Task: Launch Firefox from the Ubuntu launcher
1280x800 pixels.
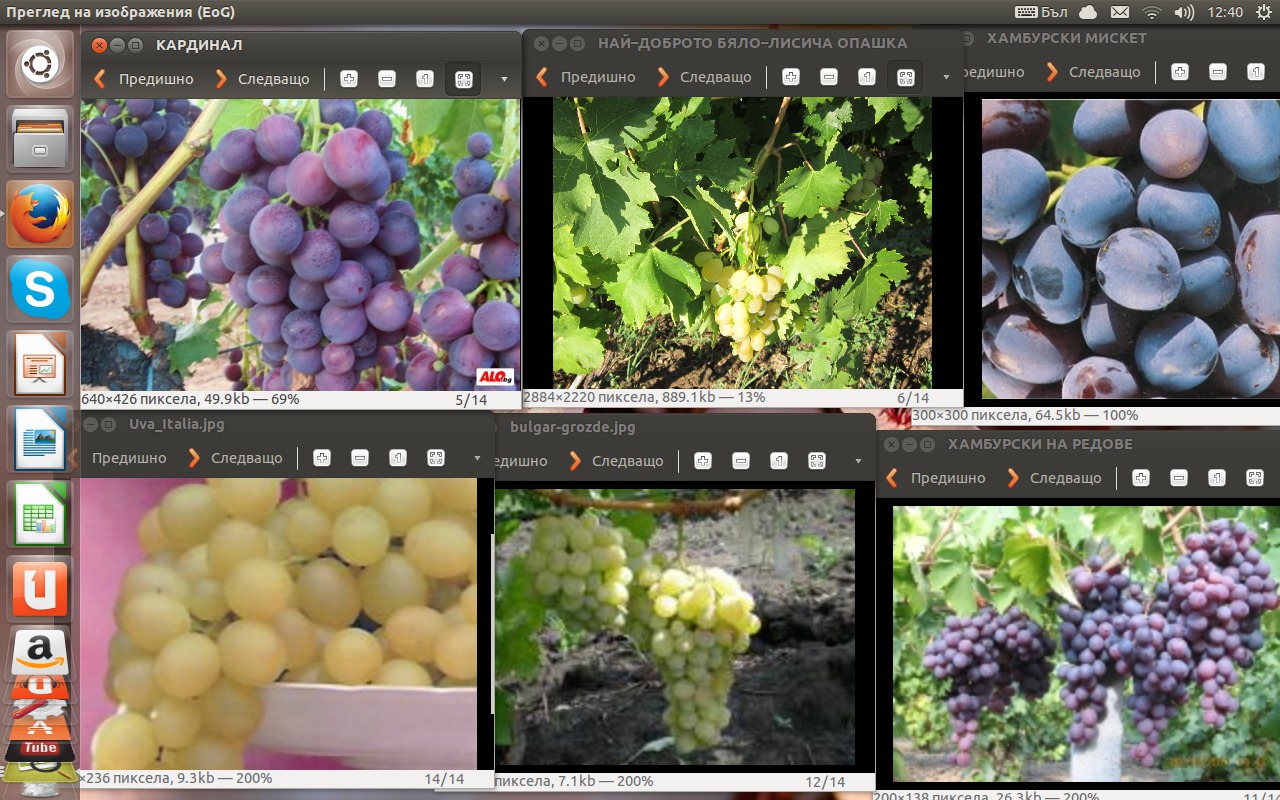Action: [x=40, y=214]
